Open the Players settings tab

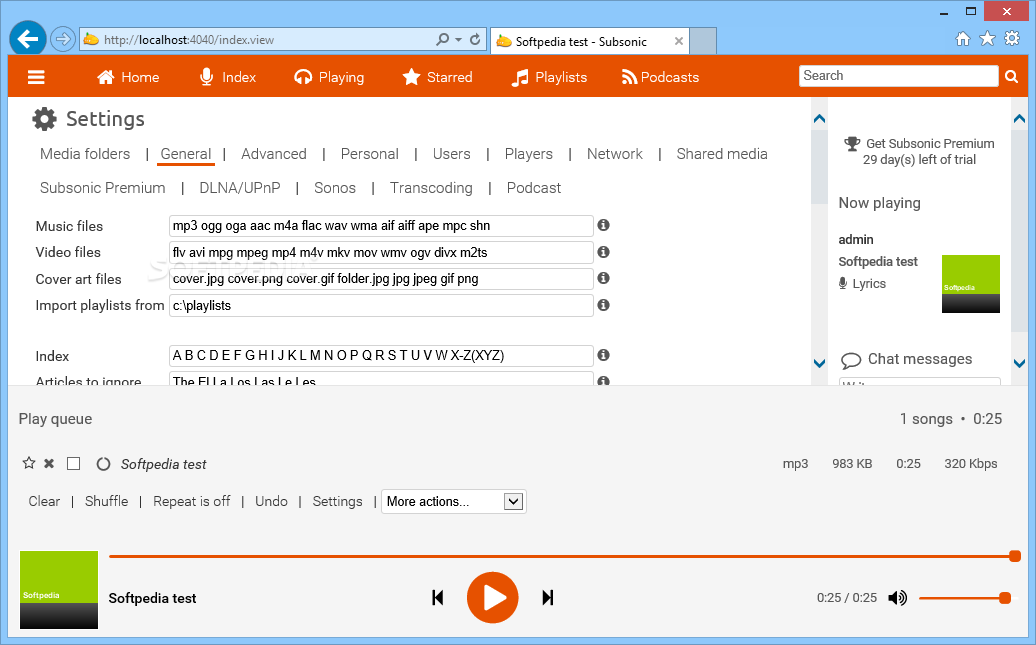(x=529, y=154)
